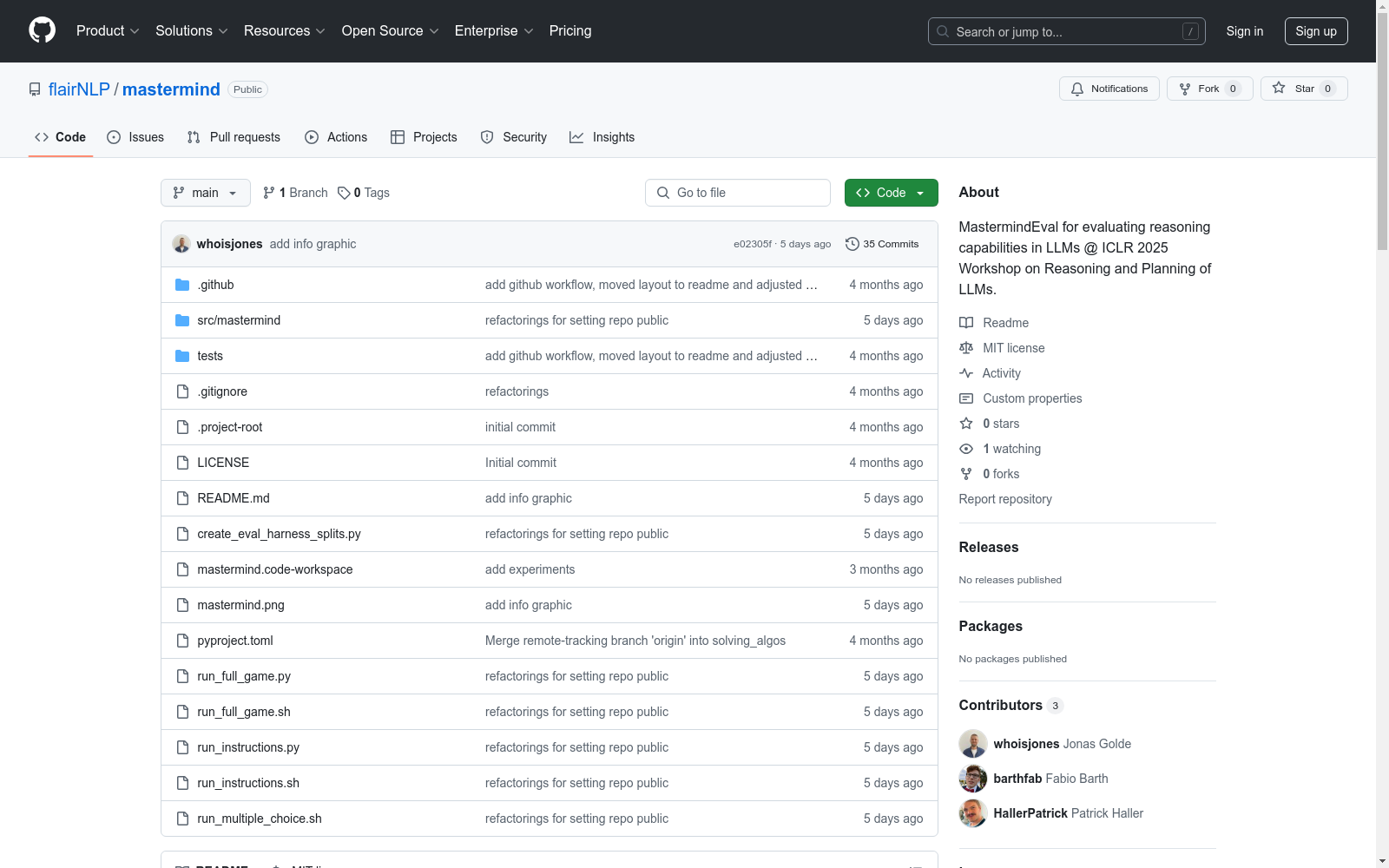
Task: Click the star icon in Star button
Action: 1279,88
